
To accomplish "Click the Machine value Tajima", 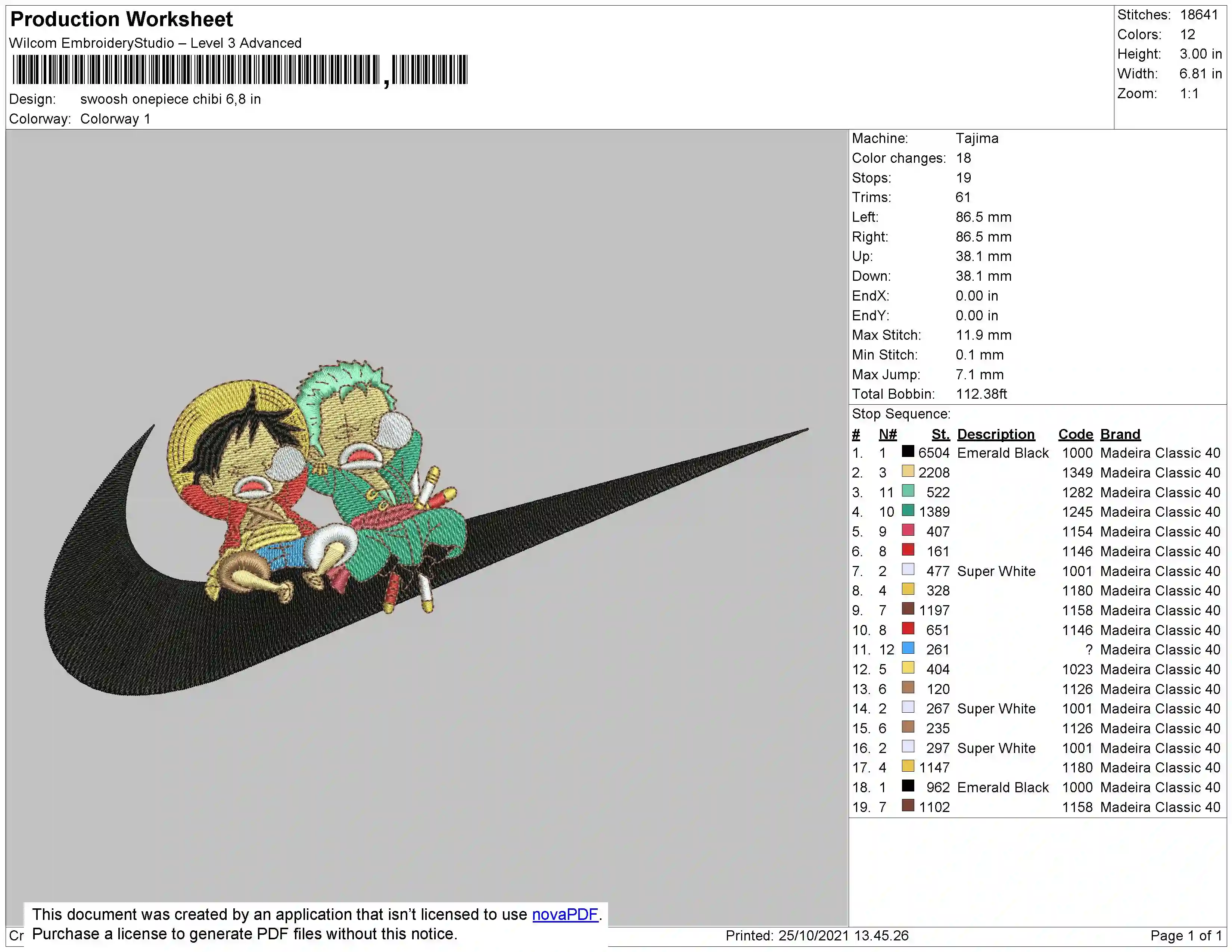I will [x=977, y=138].
